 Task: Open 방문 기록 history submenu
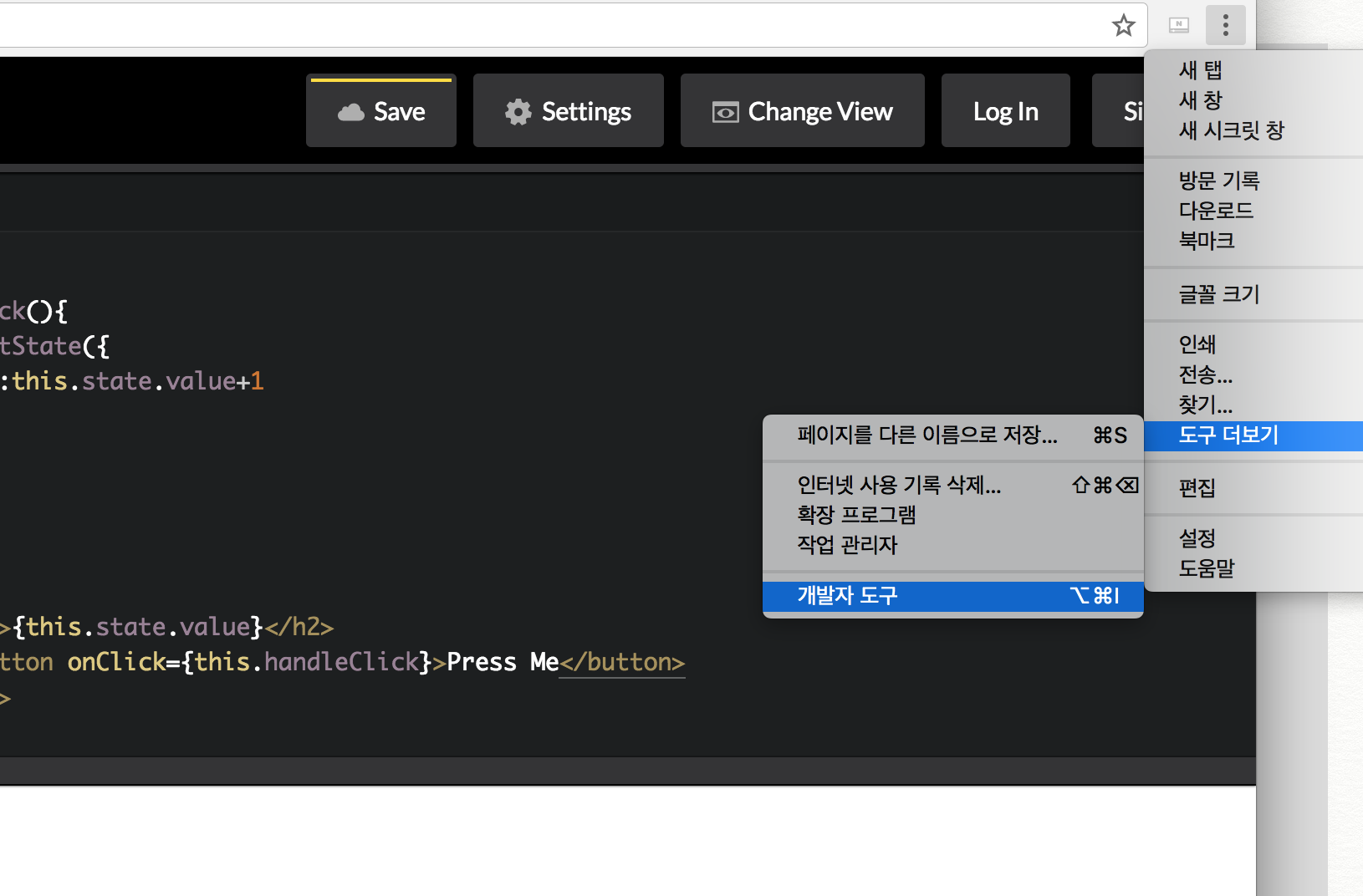click(x=1253, y=181)
